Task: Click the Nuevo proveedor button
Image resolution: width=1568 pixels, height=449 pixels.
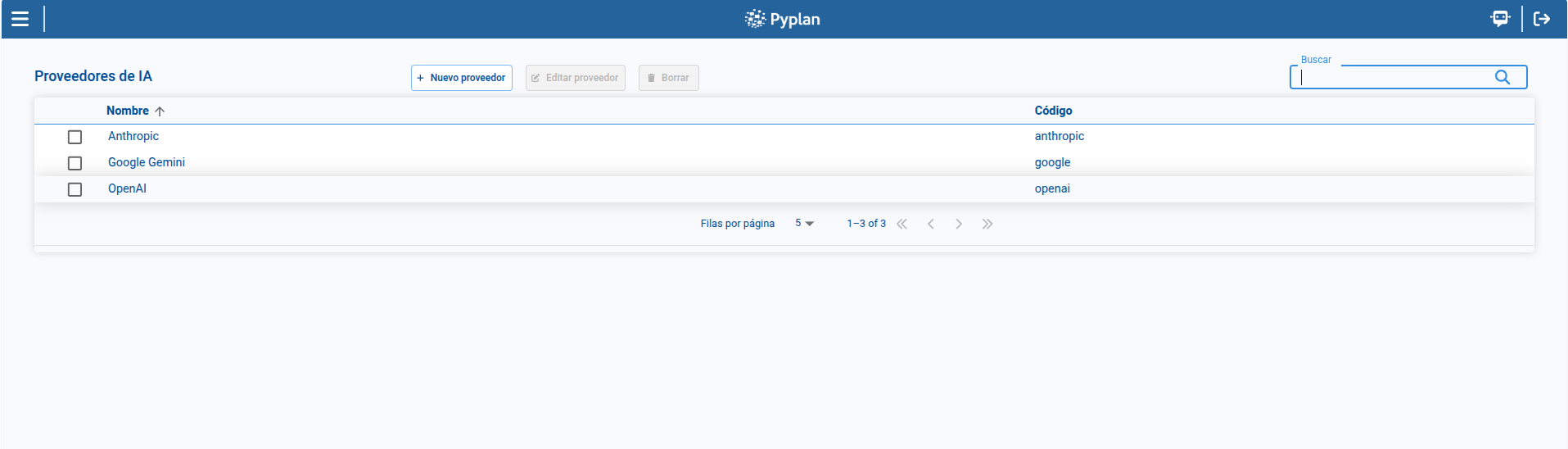Action: [462, 78]
